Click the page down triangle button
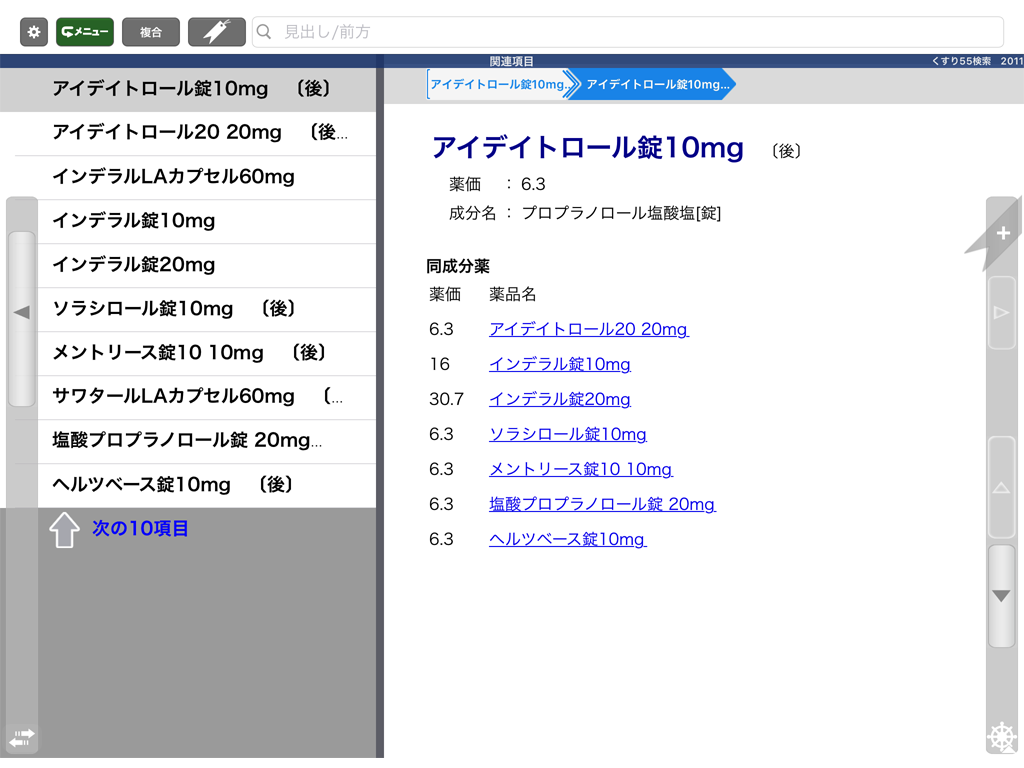The image size is (1024, 768). click(x=1001, y=596)
